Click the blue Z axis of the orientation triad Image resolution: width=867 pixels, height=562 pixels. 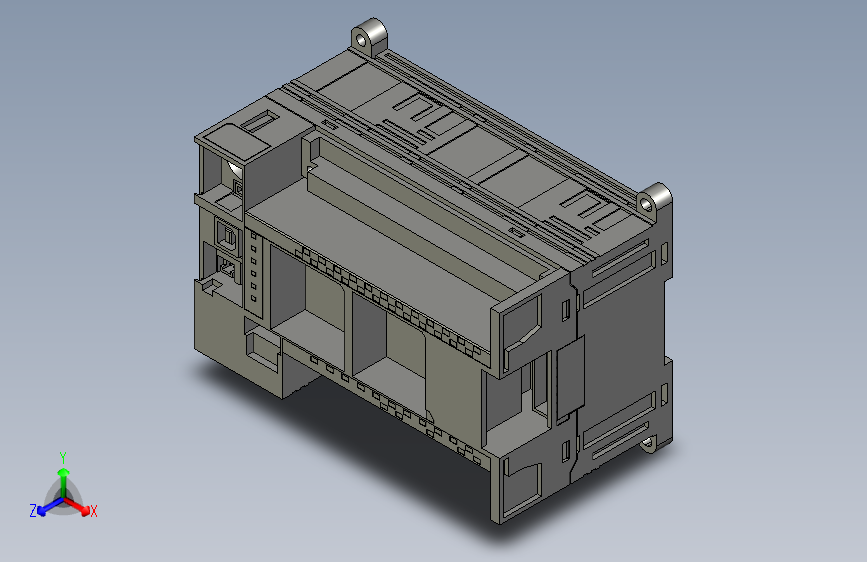pyautogui.click(x=49, y=506)
